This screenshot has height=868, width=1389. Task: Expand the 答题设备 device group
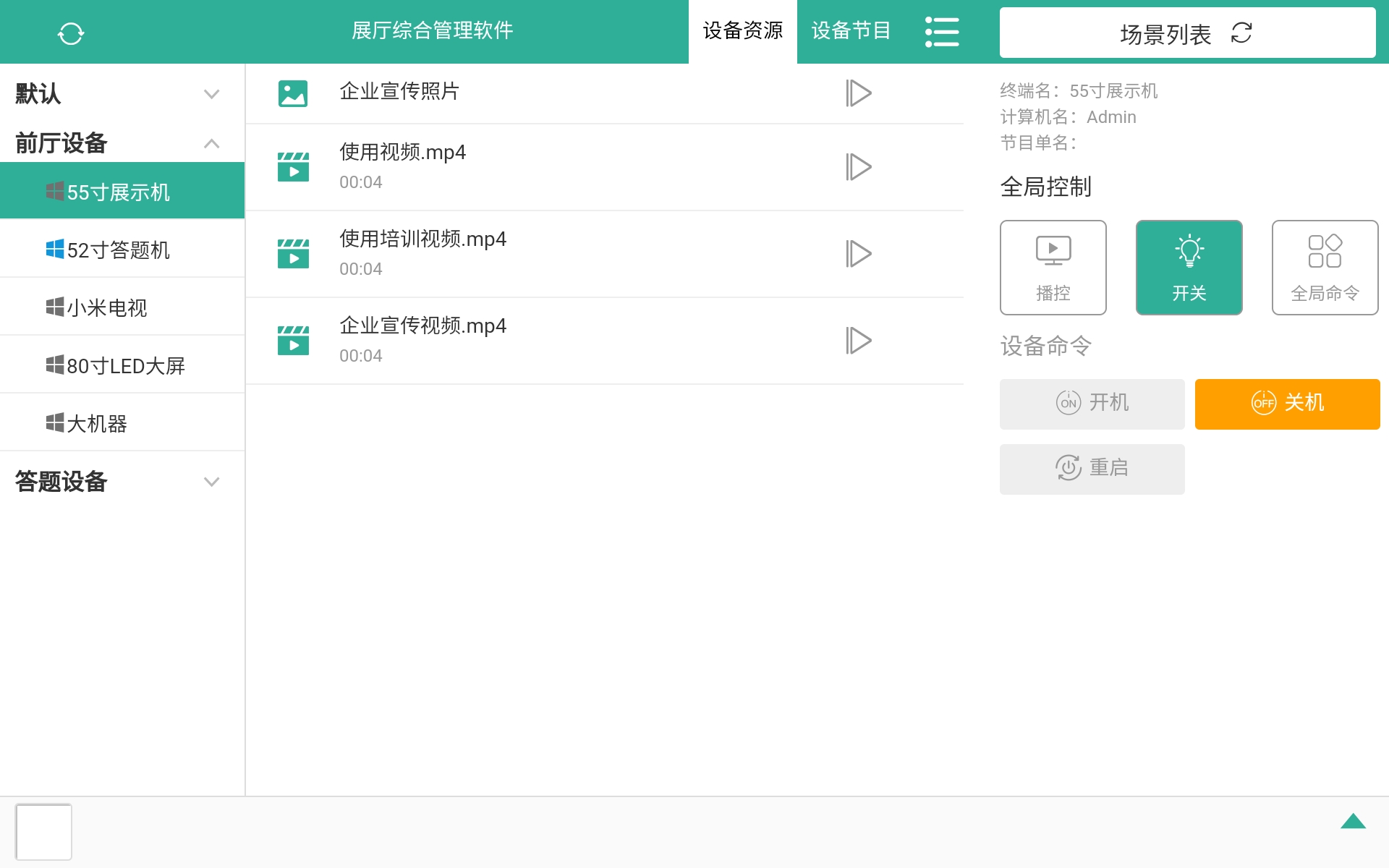(211, 482)
